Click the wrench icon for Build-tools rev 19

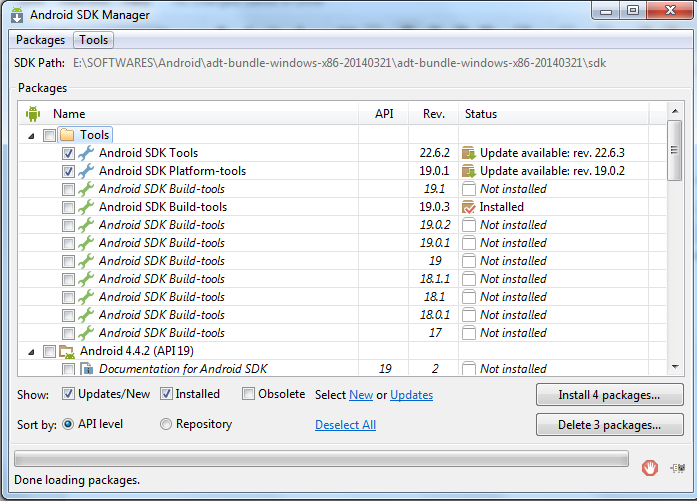coord(86,261)
